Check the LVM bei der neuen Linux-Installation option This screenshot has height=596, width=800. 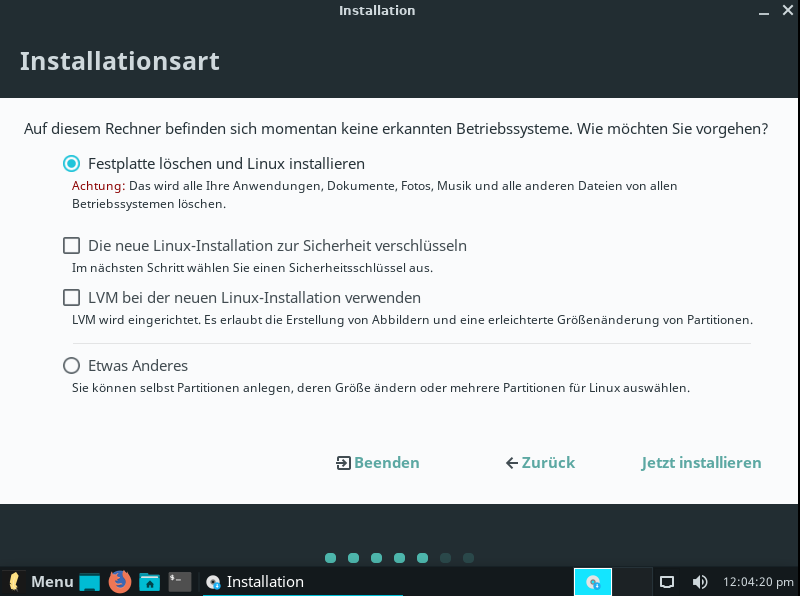71,297
